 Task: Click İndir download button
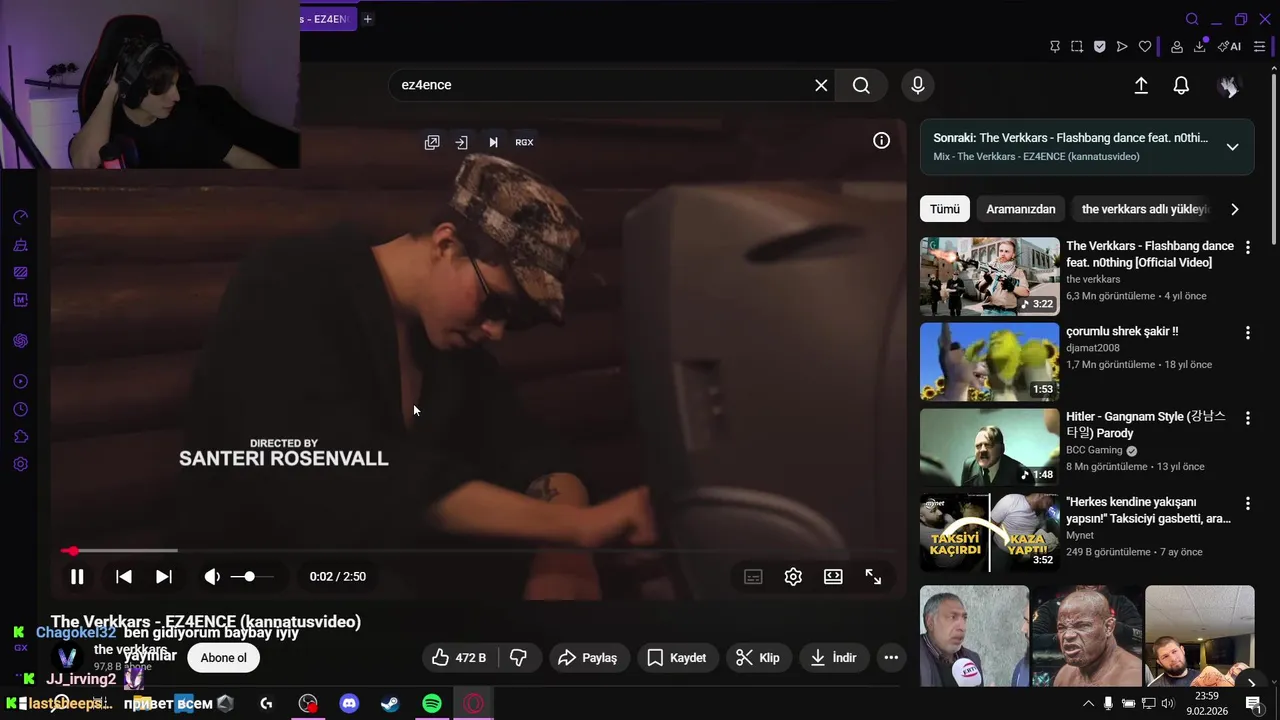(833, 658)
